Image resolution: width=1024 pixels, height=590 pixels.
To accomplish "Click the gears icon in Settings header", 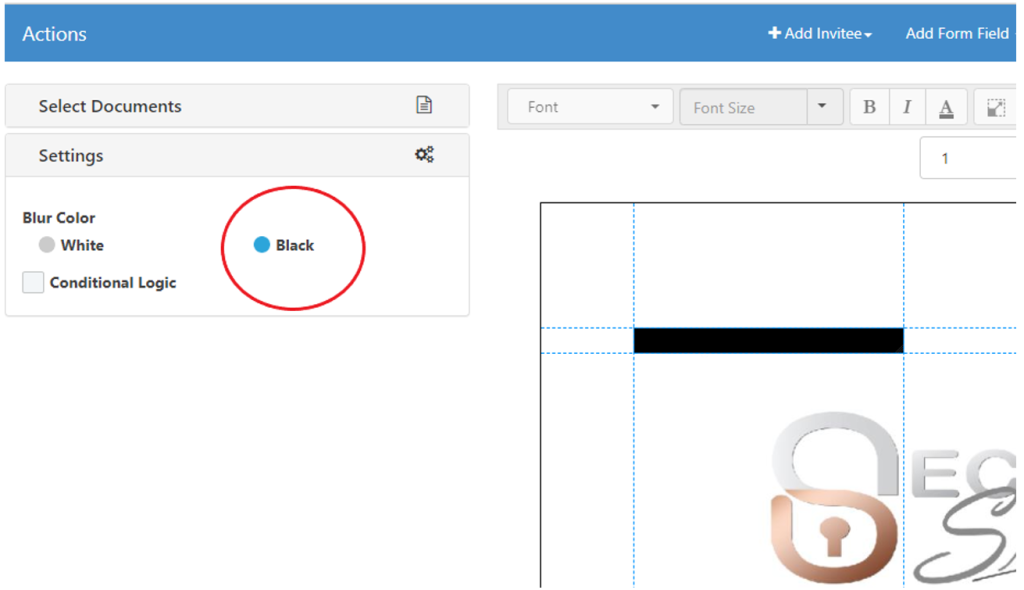I will pyautogui.click(x=424, y=155).
